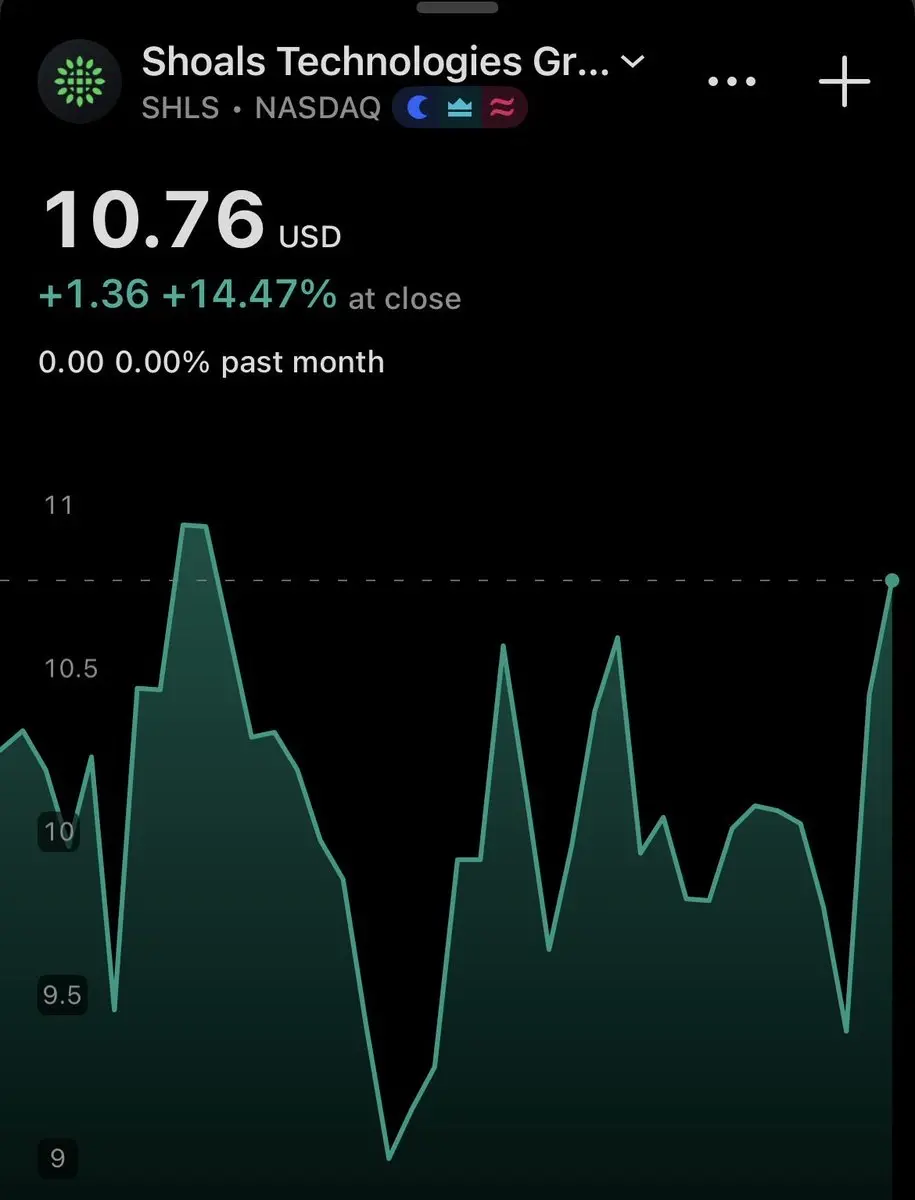Select the last-price dot on the chart line

click(x=893, y=580)
